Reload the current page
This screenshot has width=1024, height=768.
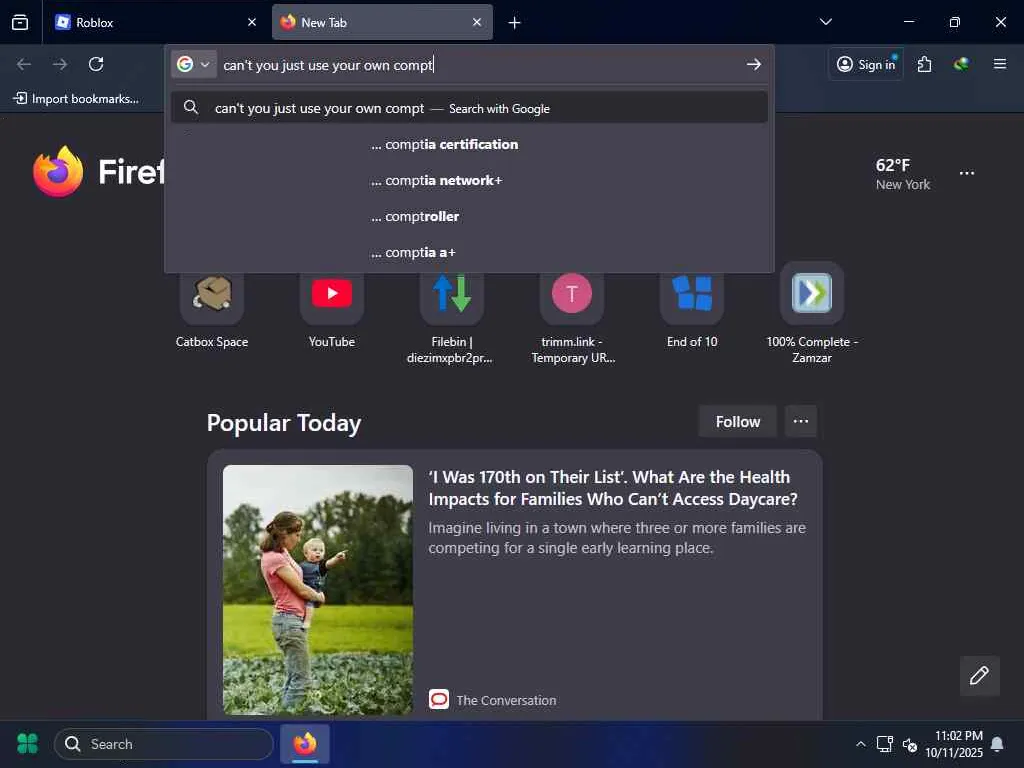point(96,64)
